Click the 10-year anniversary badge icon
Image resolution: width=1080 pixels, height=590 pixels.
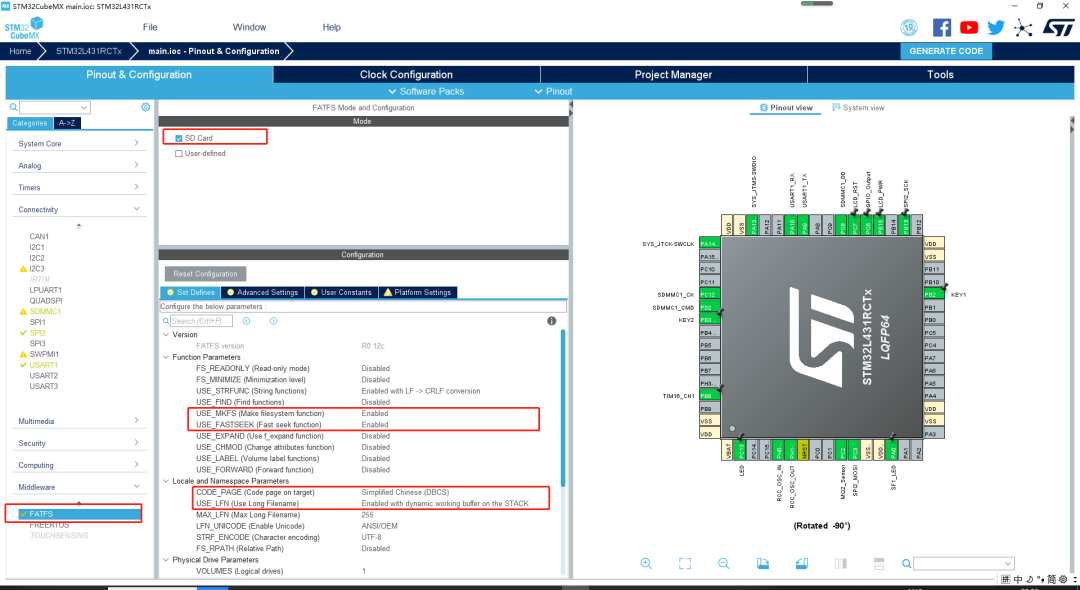(909, 28)
